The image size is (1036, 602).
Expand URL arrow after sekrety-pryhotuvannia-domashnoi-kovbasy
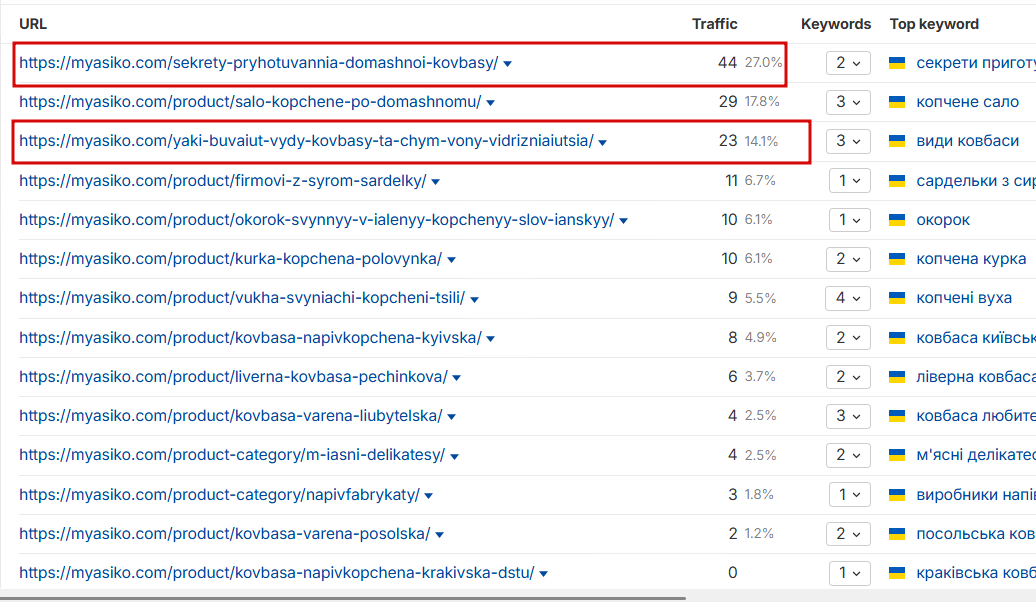point(507,64)
